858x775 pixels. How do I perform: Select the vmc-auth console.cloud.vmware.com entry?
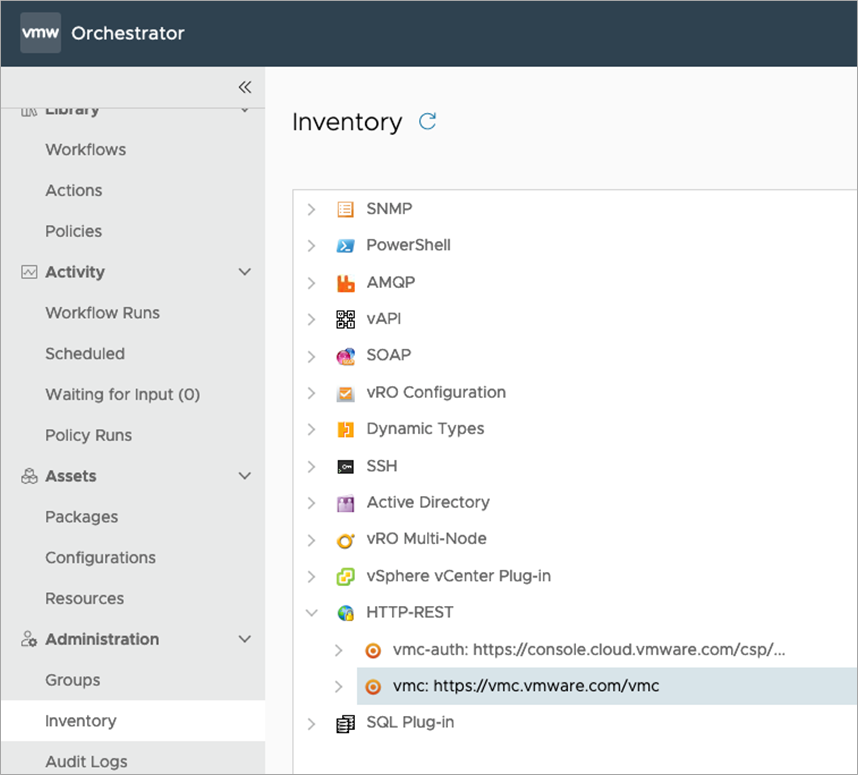(x=589, y=650)
